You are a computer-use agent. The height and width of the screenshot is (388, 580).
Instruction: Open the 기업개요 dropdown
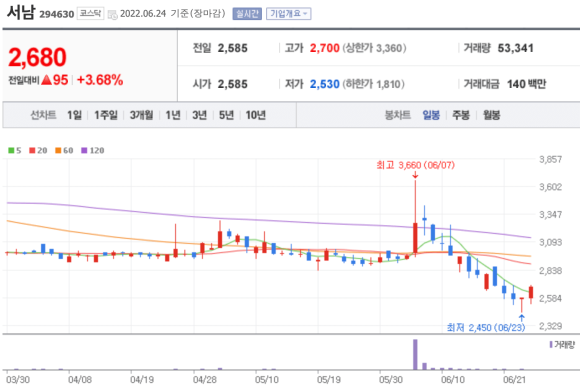point(289,14)
